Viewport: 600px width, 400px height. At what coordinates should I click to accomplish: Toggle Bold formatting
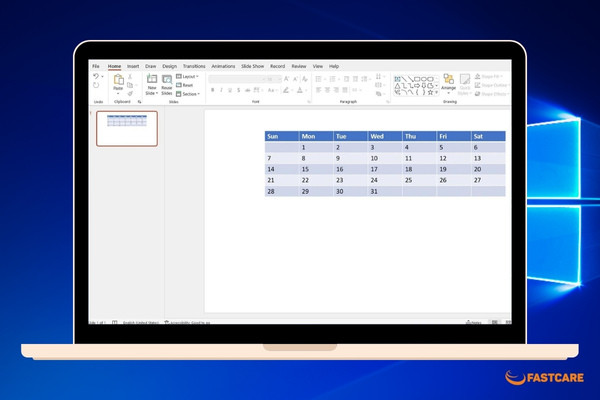pos(212,90)
